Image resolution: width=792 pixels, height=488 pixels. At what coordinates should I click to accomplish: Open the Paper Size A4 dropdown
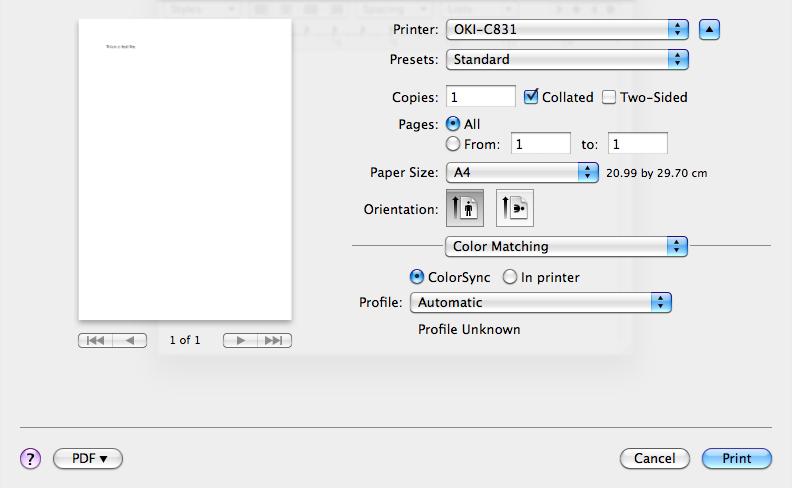pyautogui.click(x=522, y=172)
